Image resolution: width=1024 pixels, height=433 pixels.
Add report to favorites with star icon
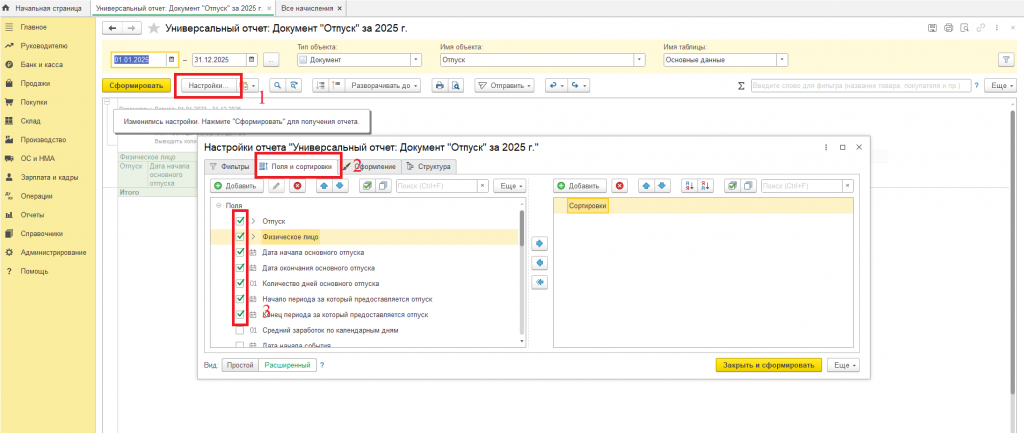point(153,29)
